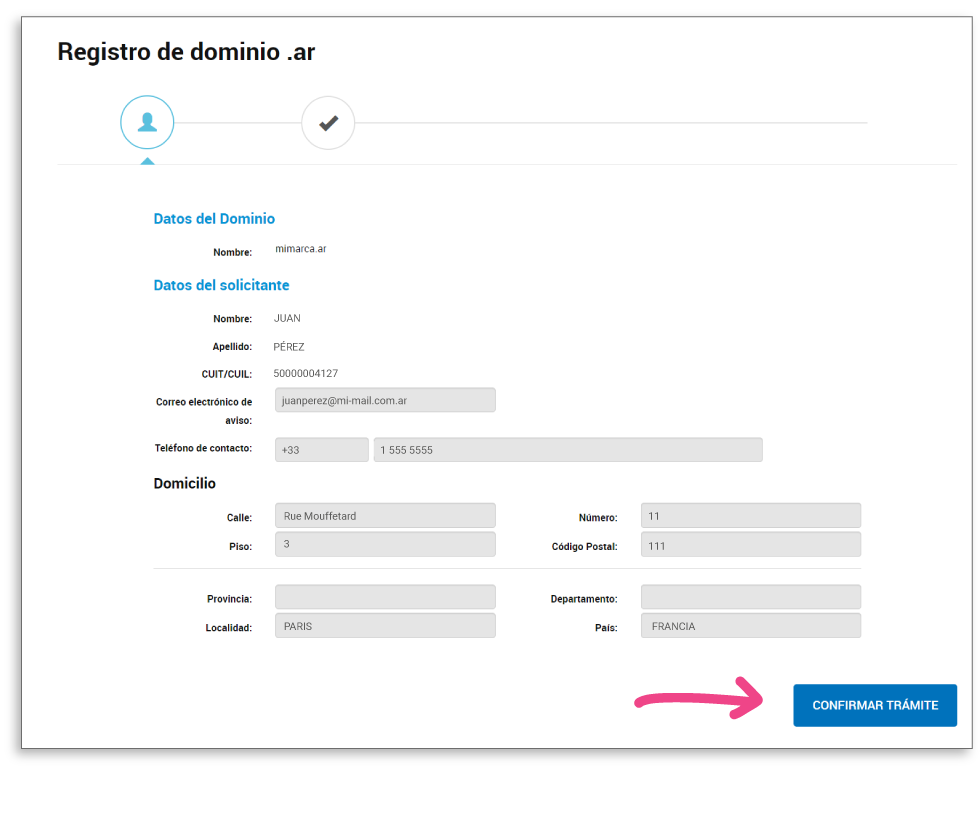Screen dimensions: 980x817
Task: Select the Calle field with Rue Mouffetard
Action: pyautogui.click(x=385, y=516)
